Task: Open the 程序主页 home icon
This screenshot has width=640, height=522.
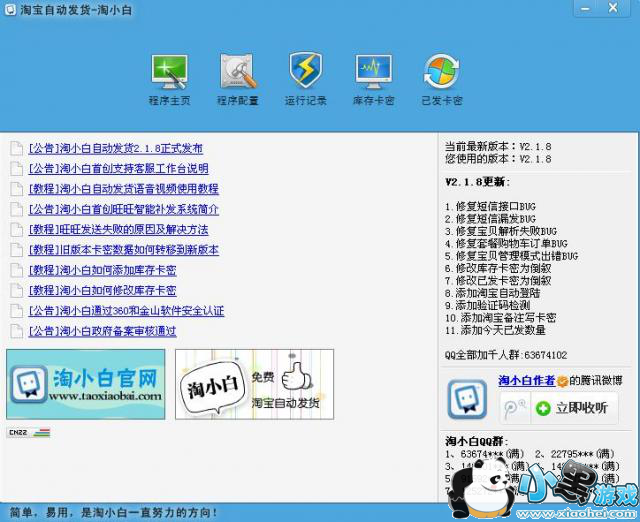Action: coord(169,72)
